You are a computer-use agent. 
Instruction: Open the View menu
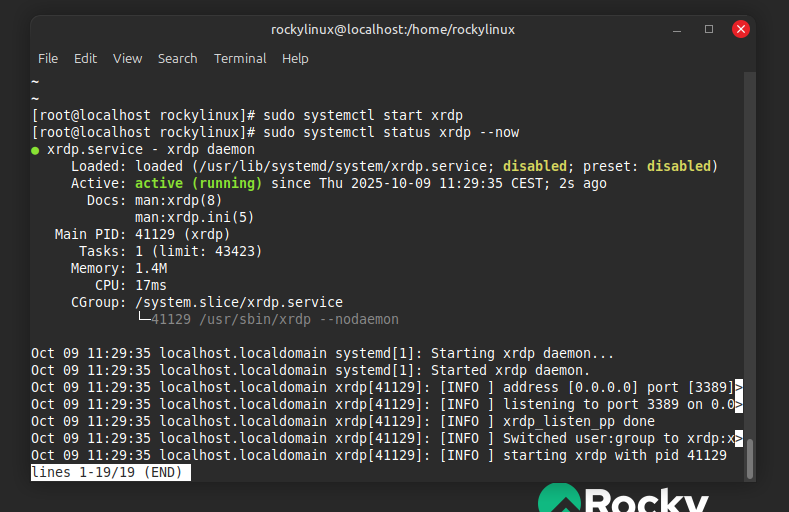click(x=128, y=58)
